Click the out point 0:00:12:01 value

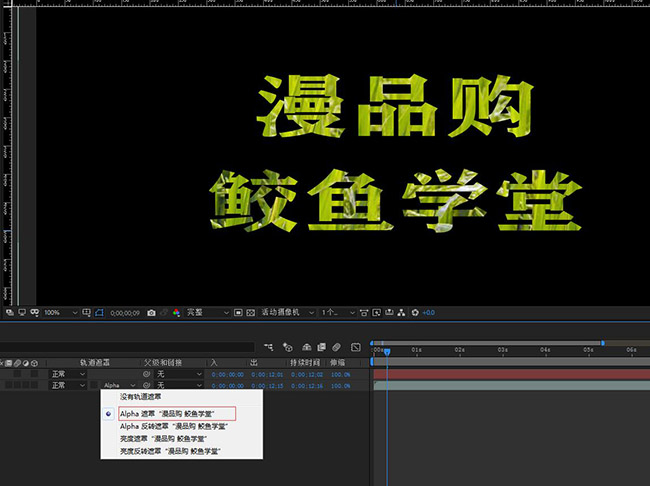267,374
